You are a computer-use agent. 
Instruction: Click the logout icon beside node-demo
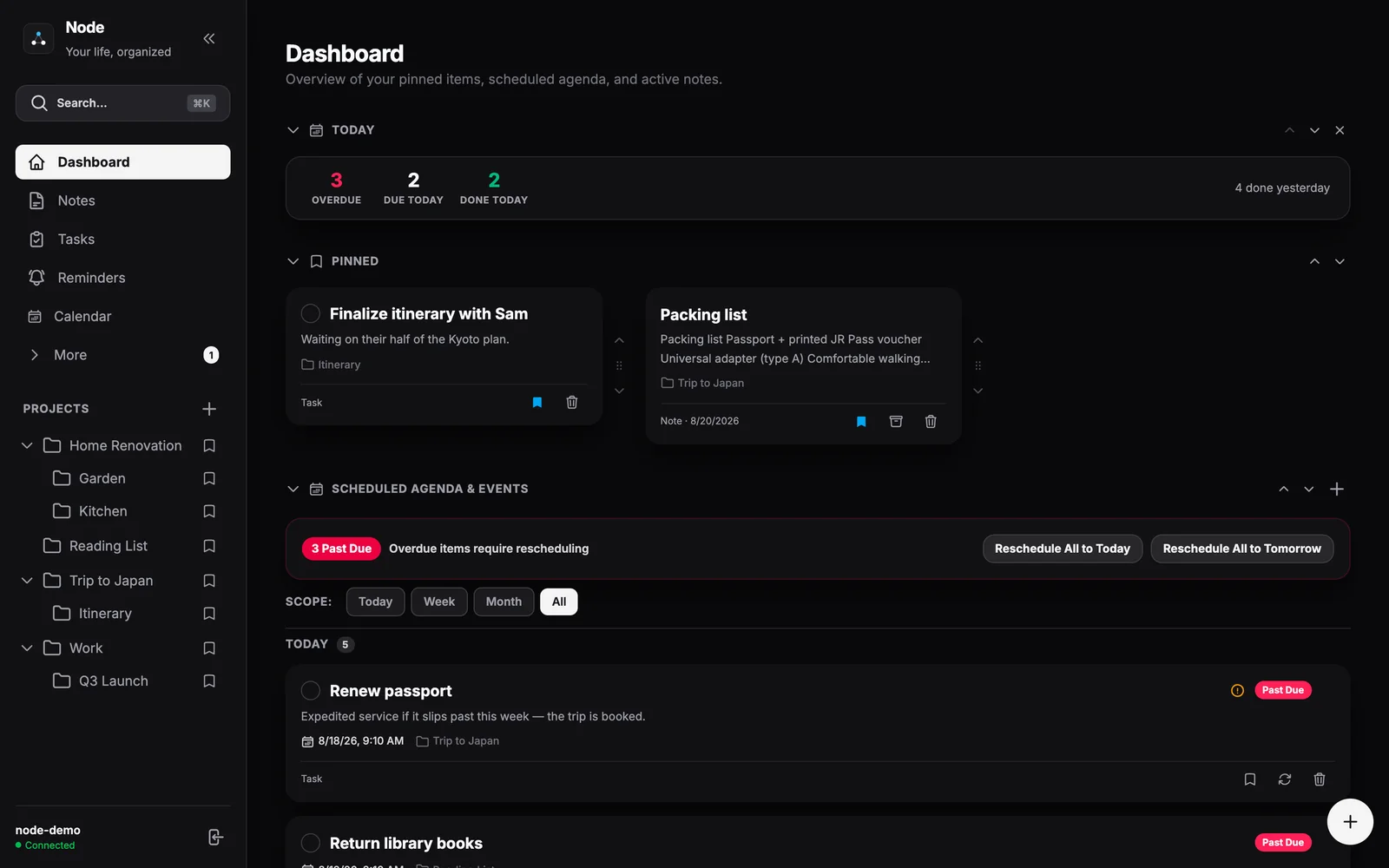tap(216, 837)
